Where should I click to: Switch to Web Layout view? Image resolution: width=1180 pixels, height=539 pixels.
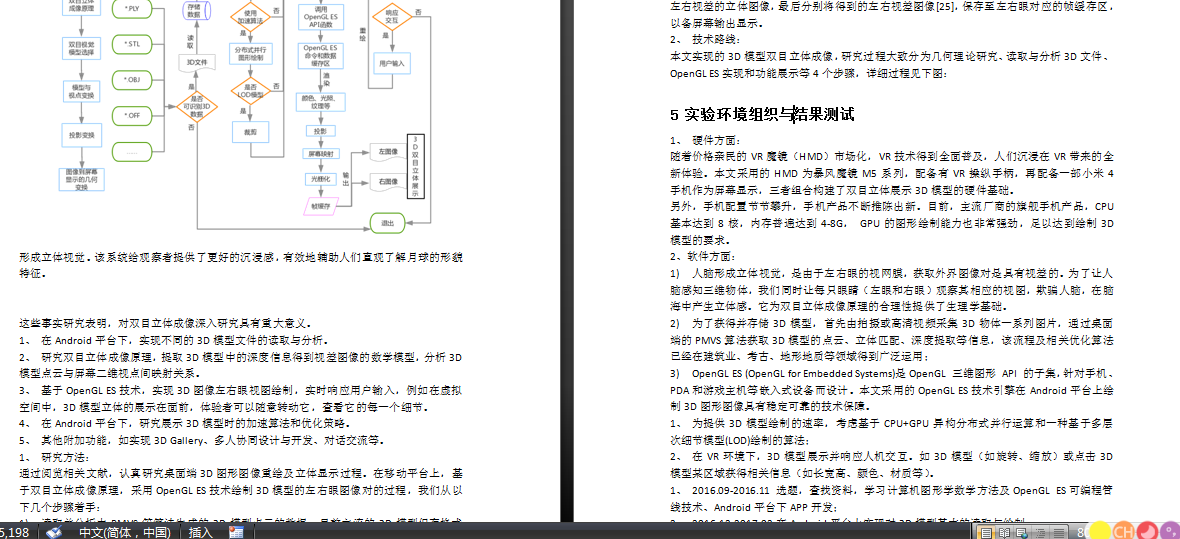point(1021,532)
